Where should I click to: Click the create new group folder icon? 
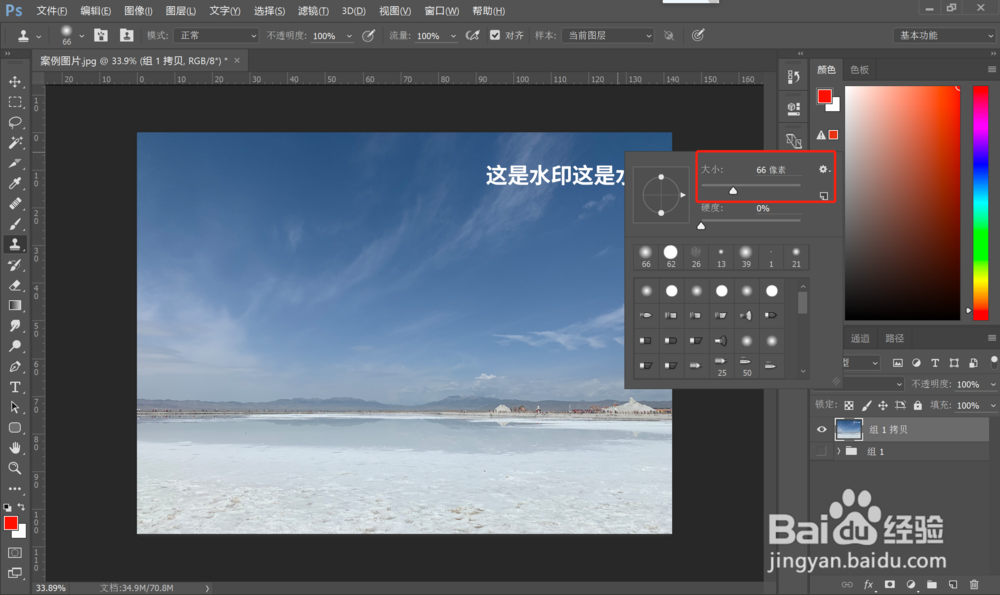click(x=932, y=584)
